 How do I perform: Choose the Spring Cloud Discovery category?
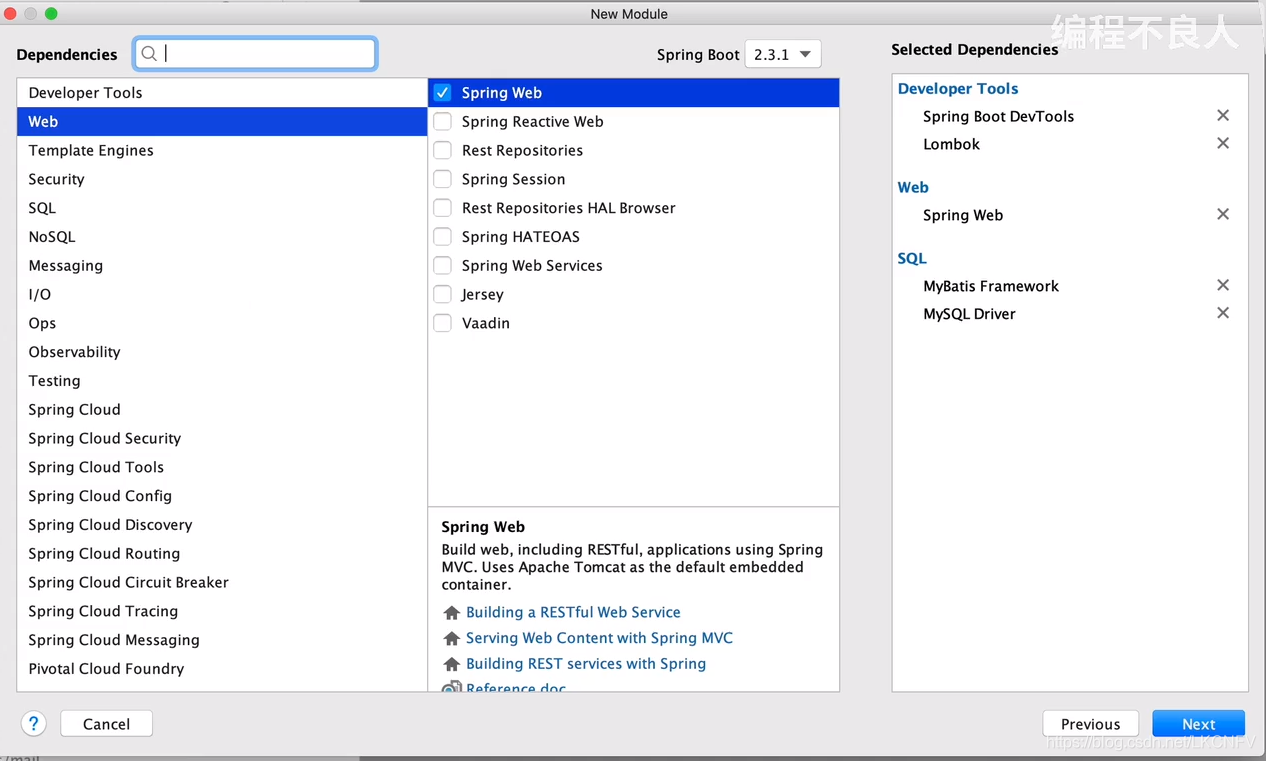(x=222, y=525)
